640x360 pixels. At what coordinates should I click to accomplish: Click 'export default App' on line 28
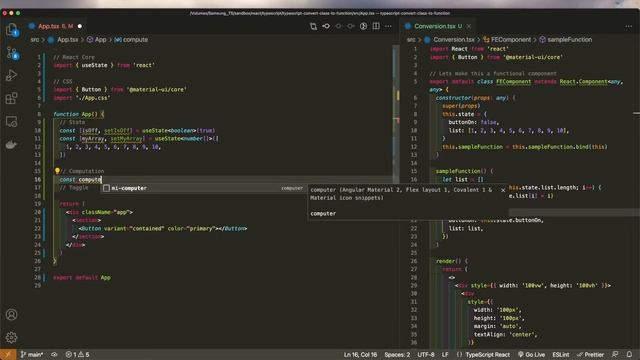click(82, 278)
